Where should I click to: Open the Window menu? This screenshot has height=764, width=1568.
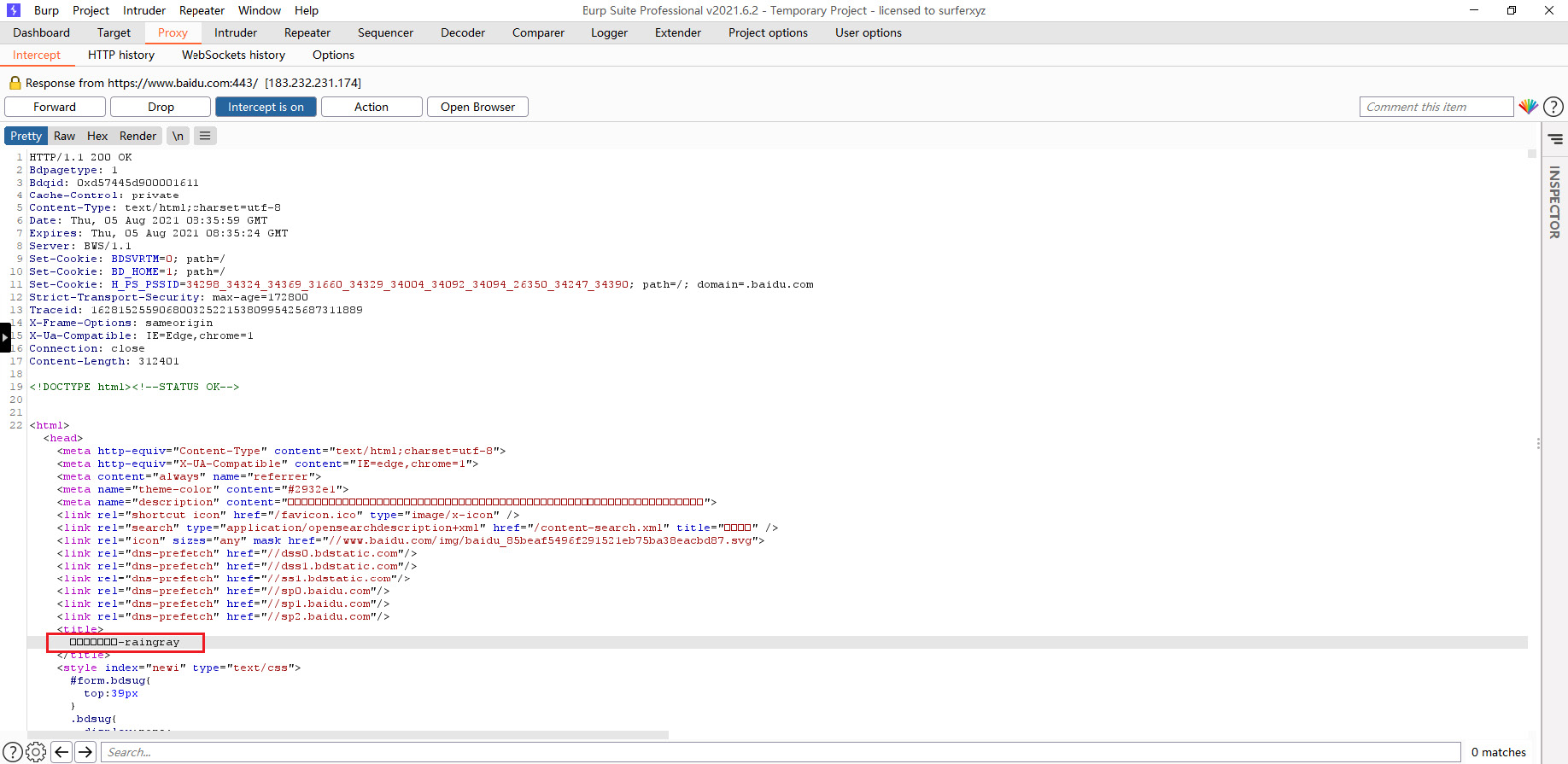tap(260, 10)
